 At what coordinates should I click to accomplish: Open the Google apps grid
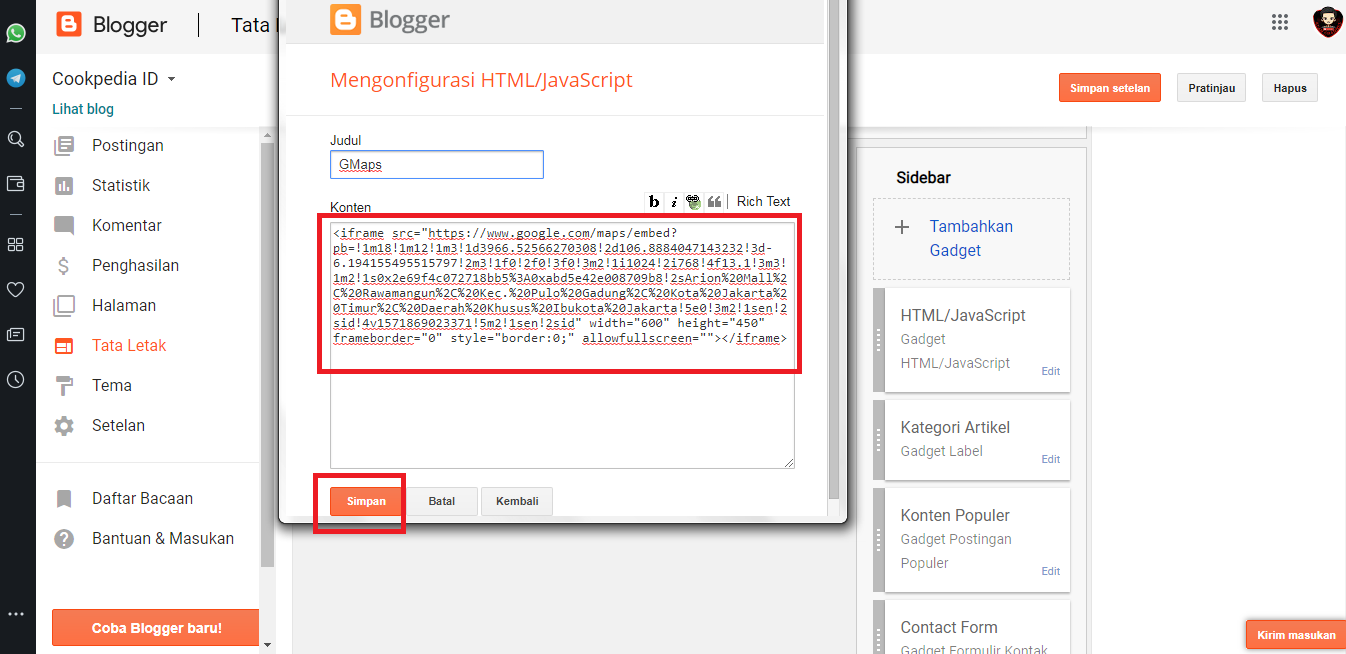[x=1279, y=22]
